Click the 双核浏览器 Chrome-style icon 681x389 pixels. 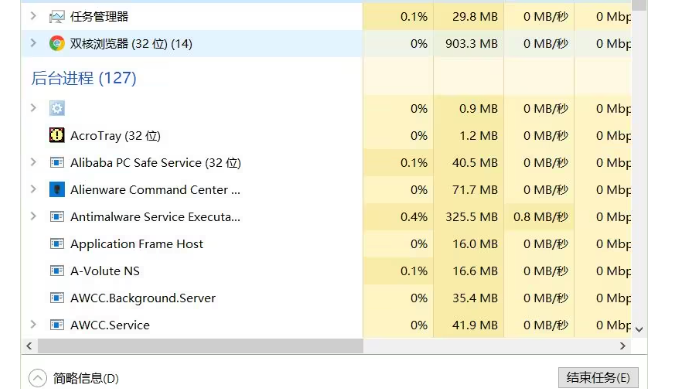57,43
